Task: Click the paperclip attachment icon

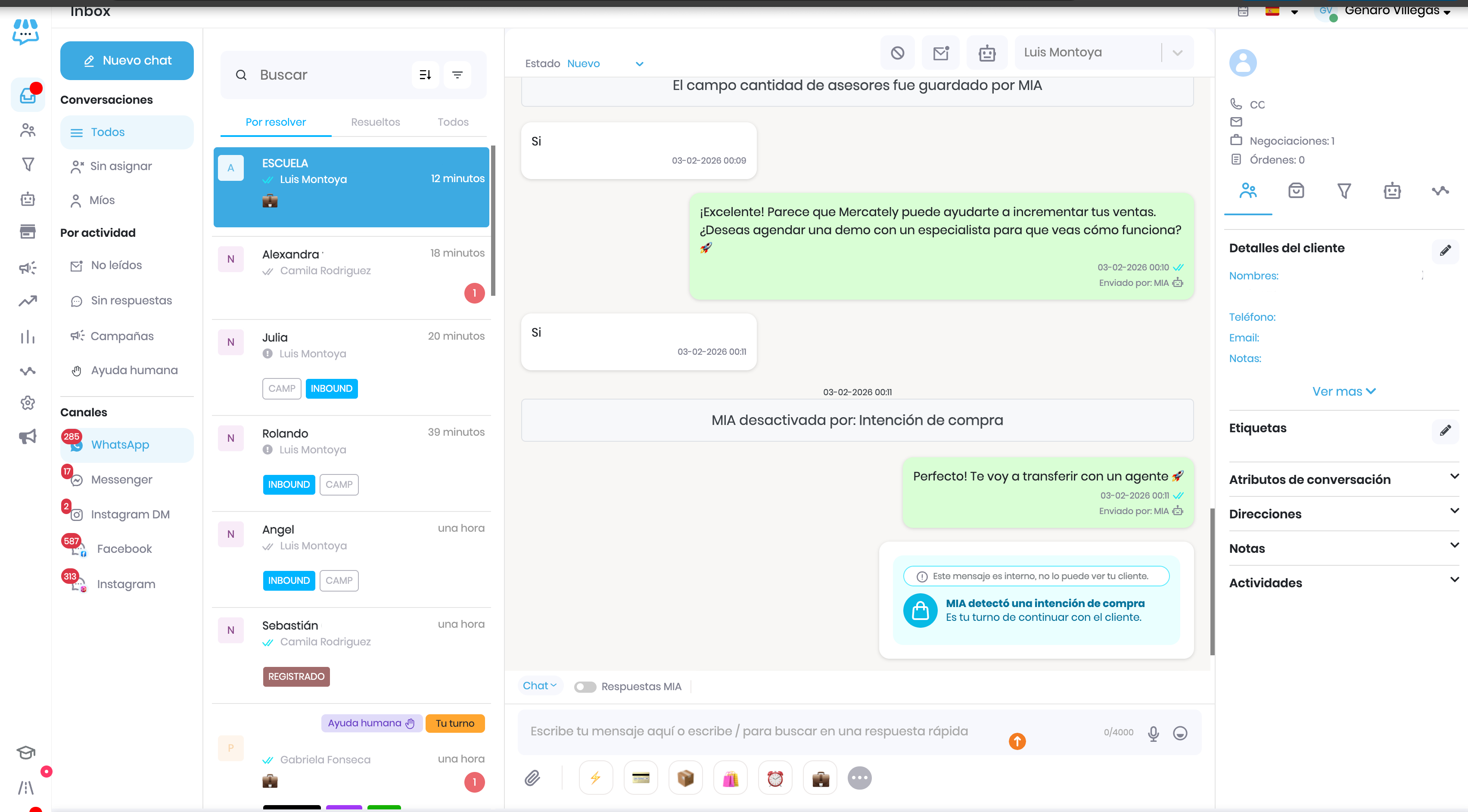Action: 532,777
